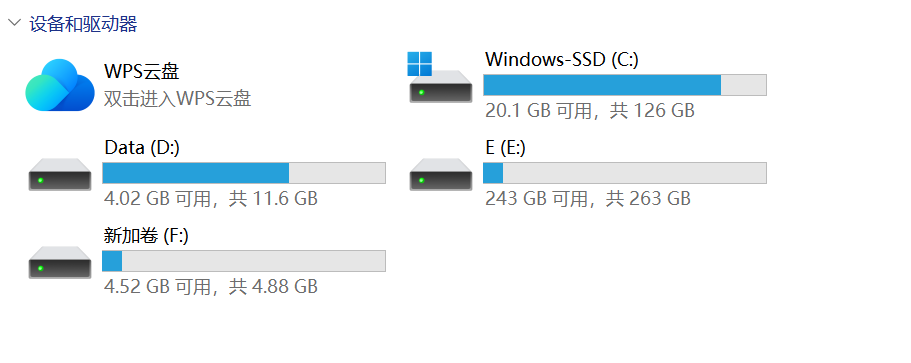Click the D: drive usage bar

(244, 173)
